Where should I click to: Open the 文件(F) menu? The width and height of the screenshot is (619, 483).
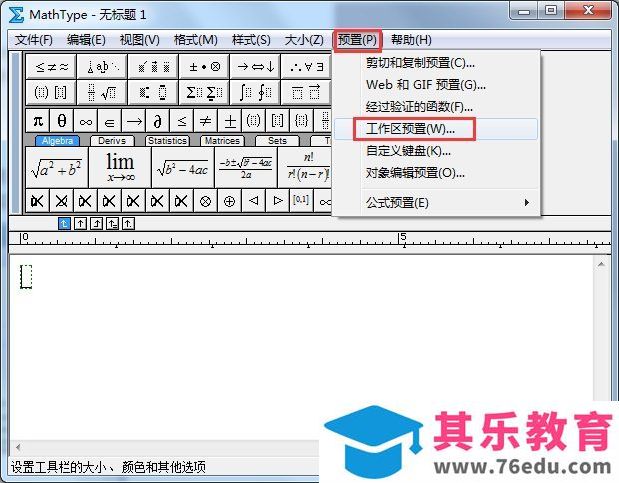coord(34,40)
